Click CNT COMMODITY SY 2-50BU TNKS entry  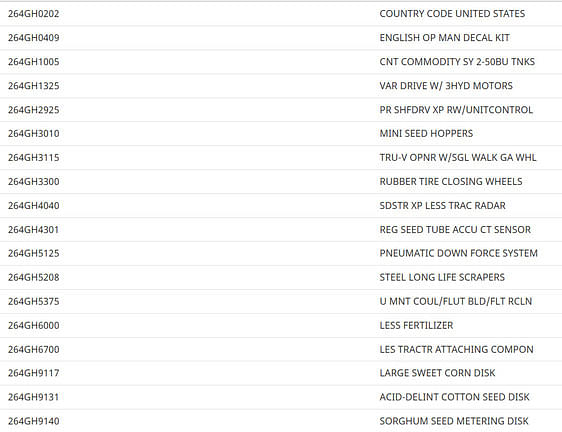coord(457,62)
